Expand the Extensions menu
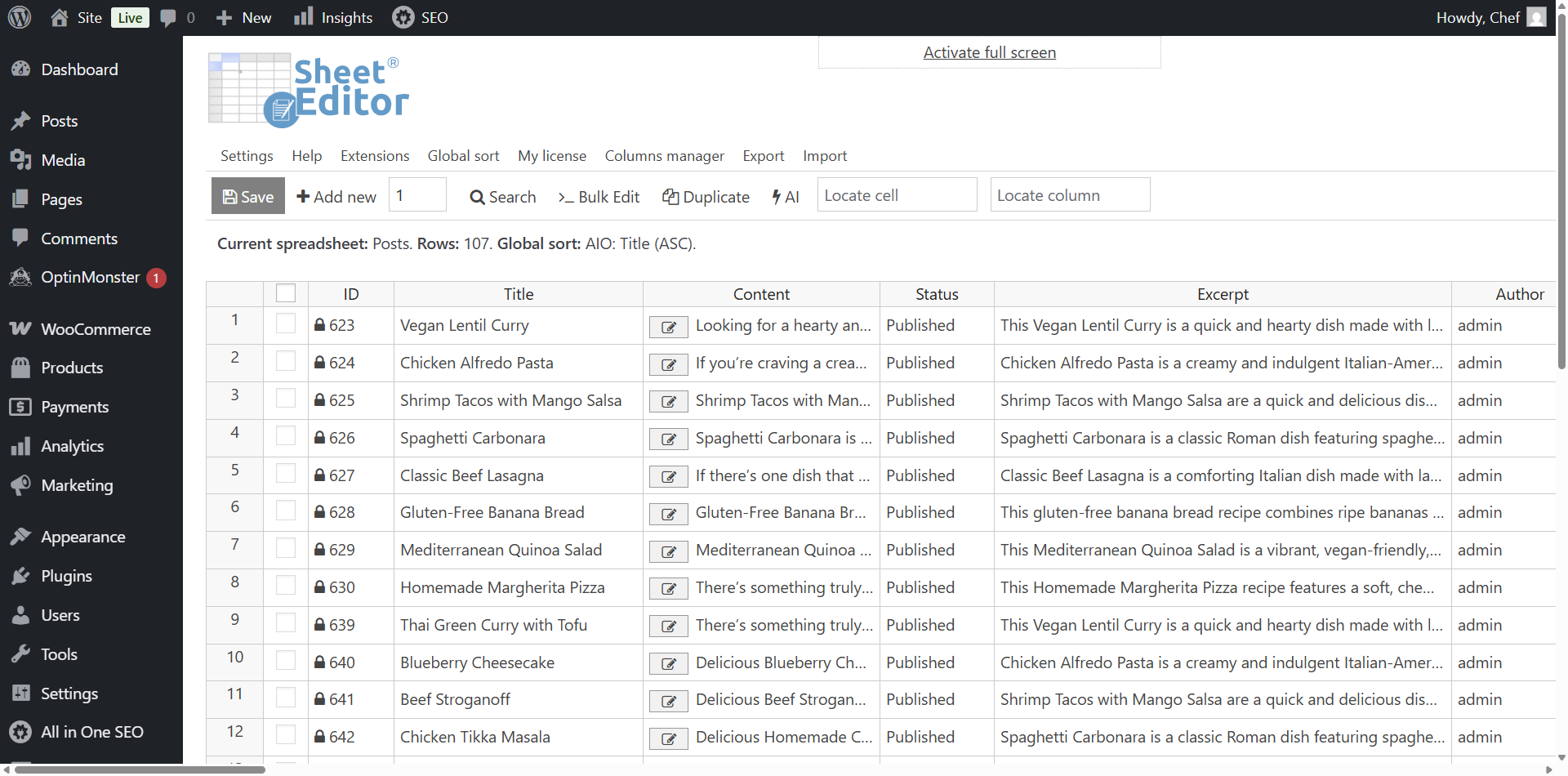Image resolution: width=1568 pixels, height=776 pixels. [375, 156]
